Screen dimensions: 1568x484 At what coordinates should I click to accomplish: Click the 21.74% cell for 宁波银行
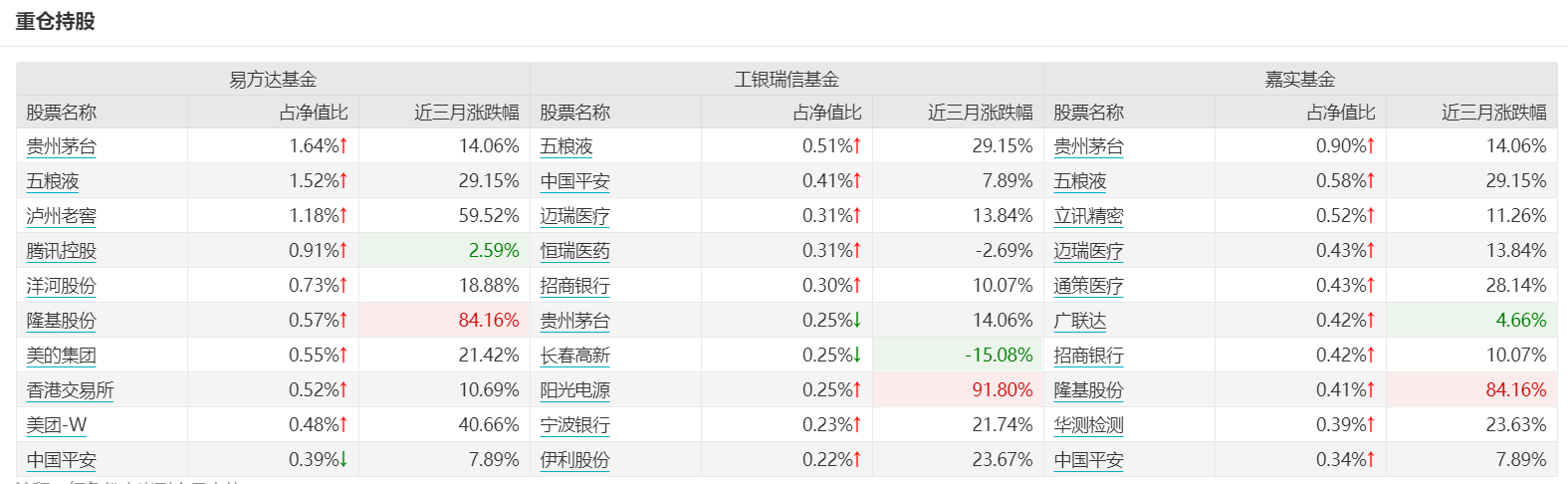point(958,424)
